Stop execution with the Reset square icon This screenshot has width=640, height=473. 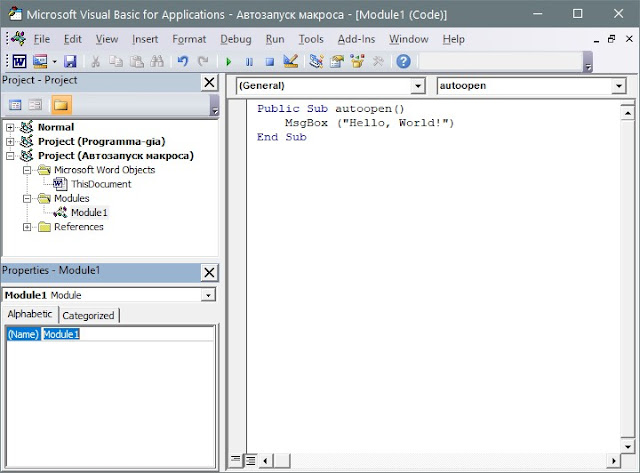pos(269,62)
